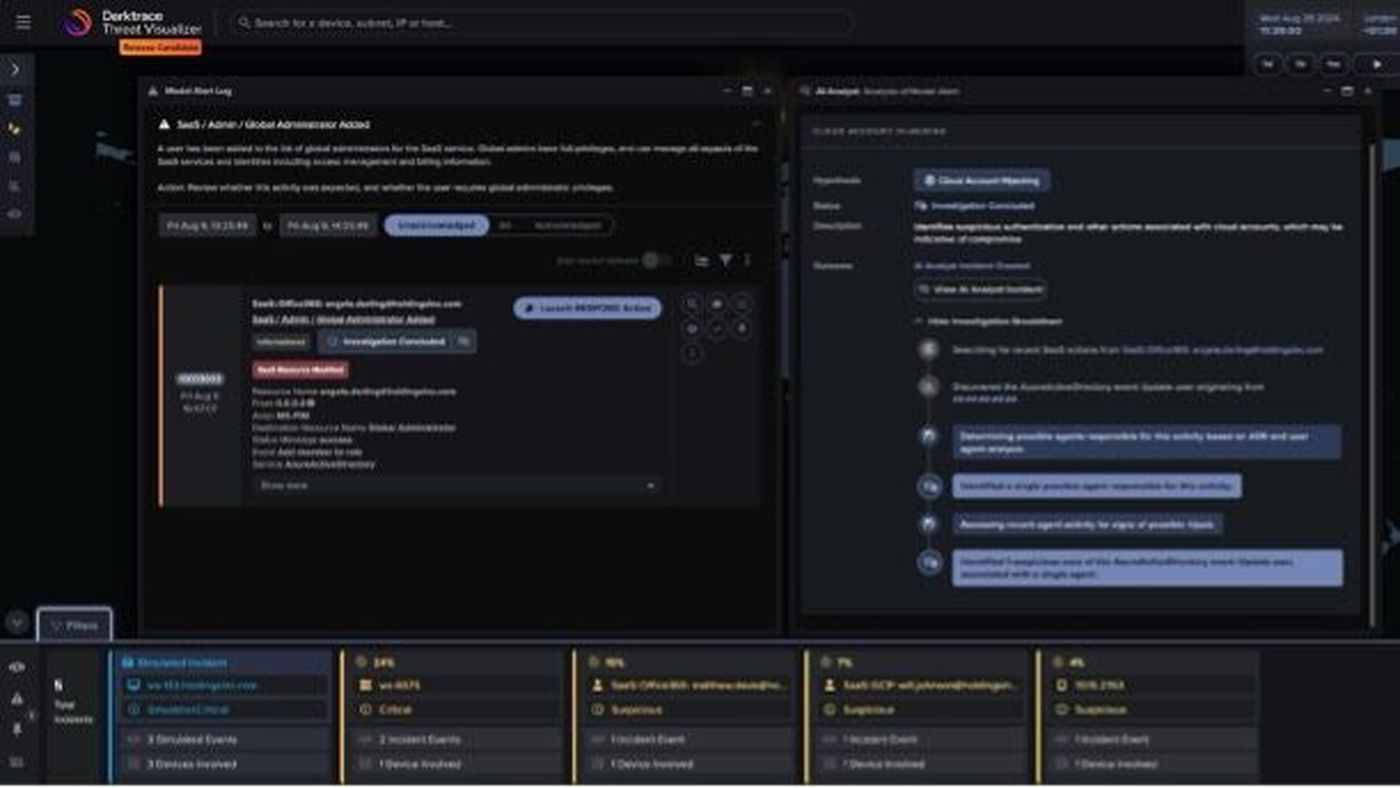1400x788 pixels.
Task: Click the AI Analyst panel vertical scrollbar
Action: tap(1372, 384)
